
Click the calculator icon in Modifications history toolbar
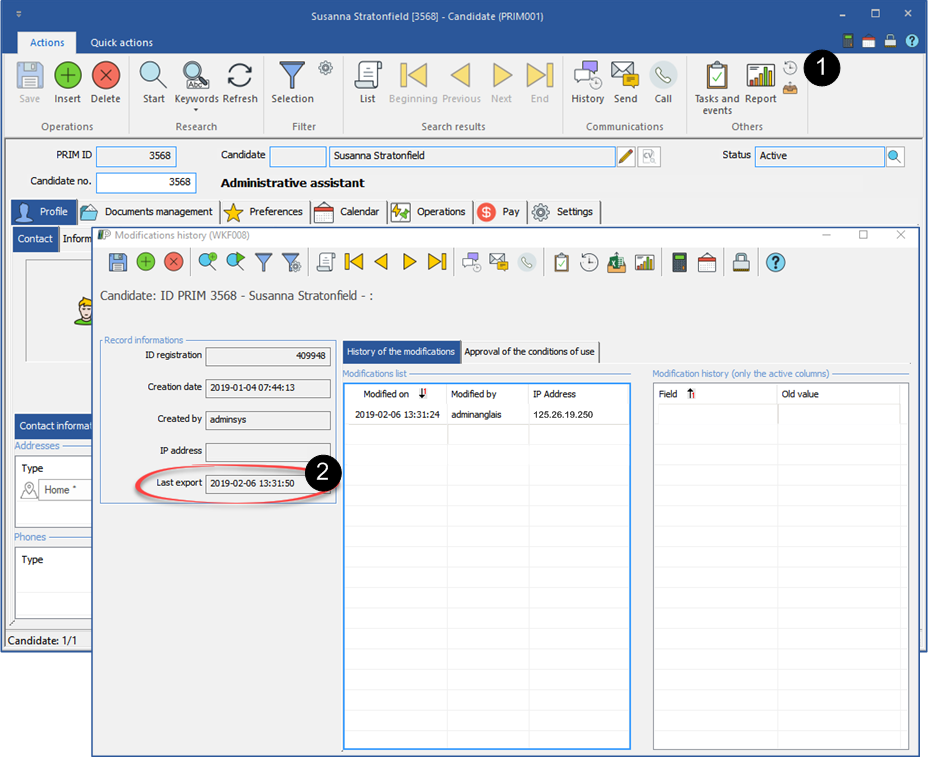679,262
